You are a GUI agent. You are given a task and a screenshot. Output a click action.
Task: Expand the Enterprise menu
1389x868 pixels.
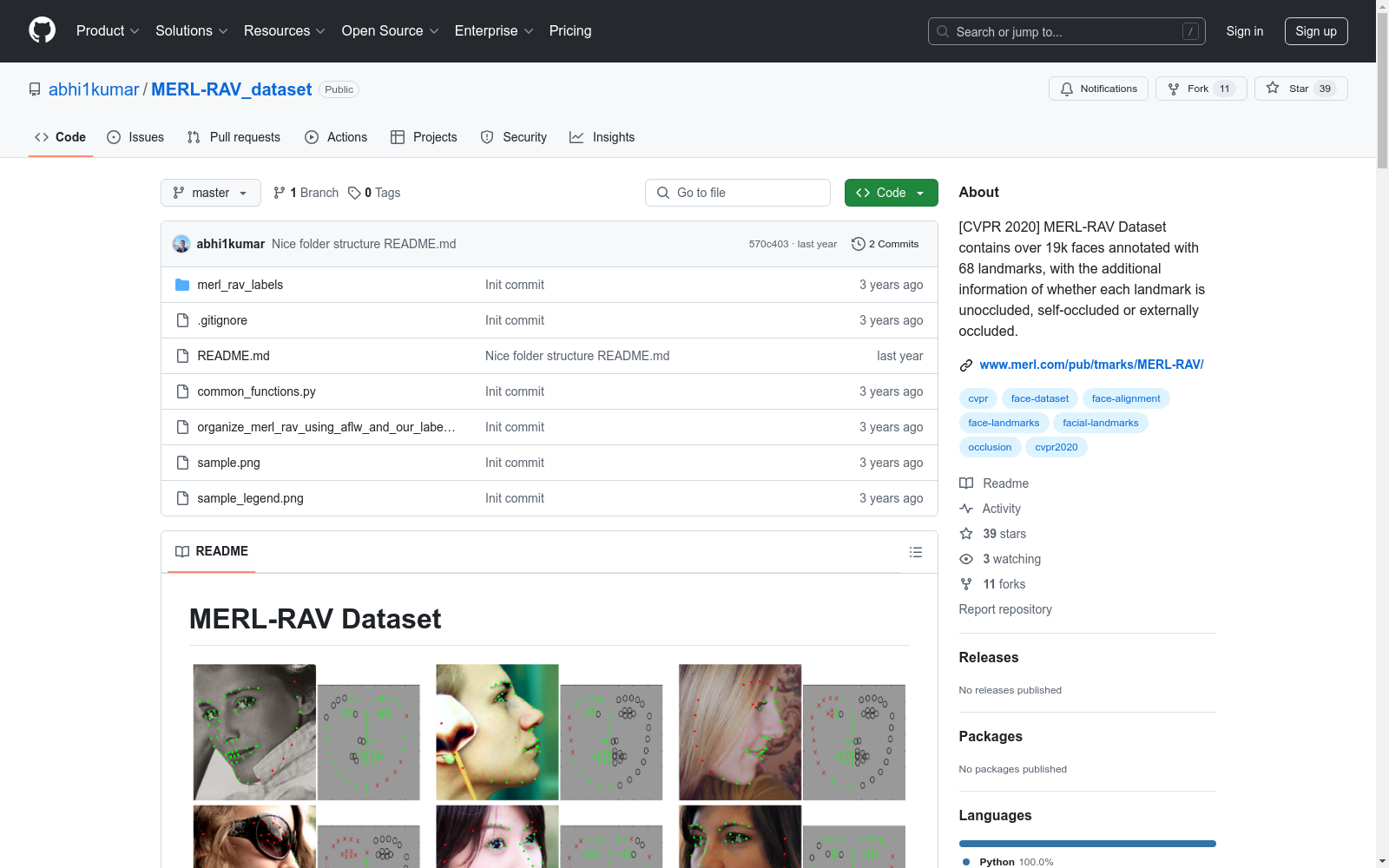pyautogui.click(x=494, y=30)
